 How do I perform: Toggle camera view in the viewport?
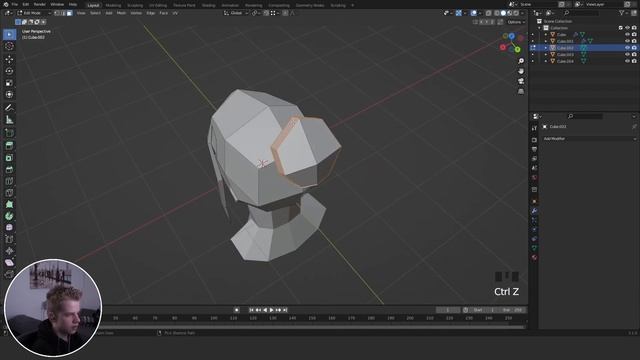521,82
